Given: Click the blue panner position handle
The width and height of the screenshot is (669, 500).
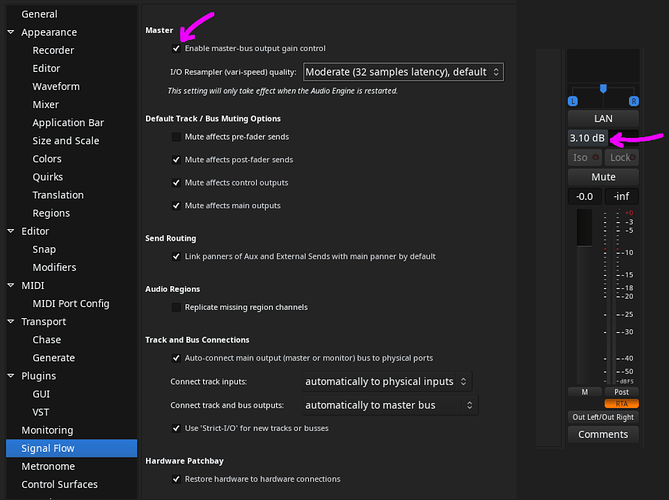Looking at the screenshot, I should point(603,89).
